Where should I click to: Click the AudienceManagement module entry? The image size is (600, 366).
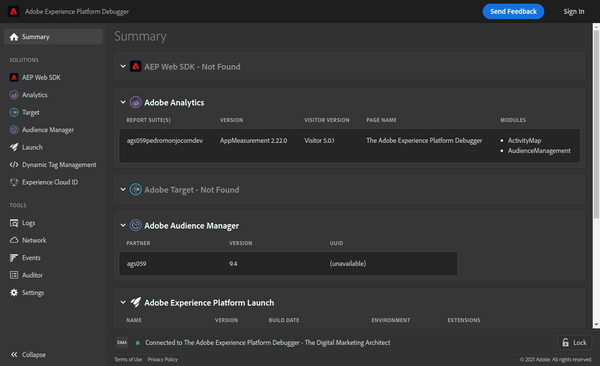[x=539, y=151]
